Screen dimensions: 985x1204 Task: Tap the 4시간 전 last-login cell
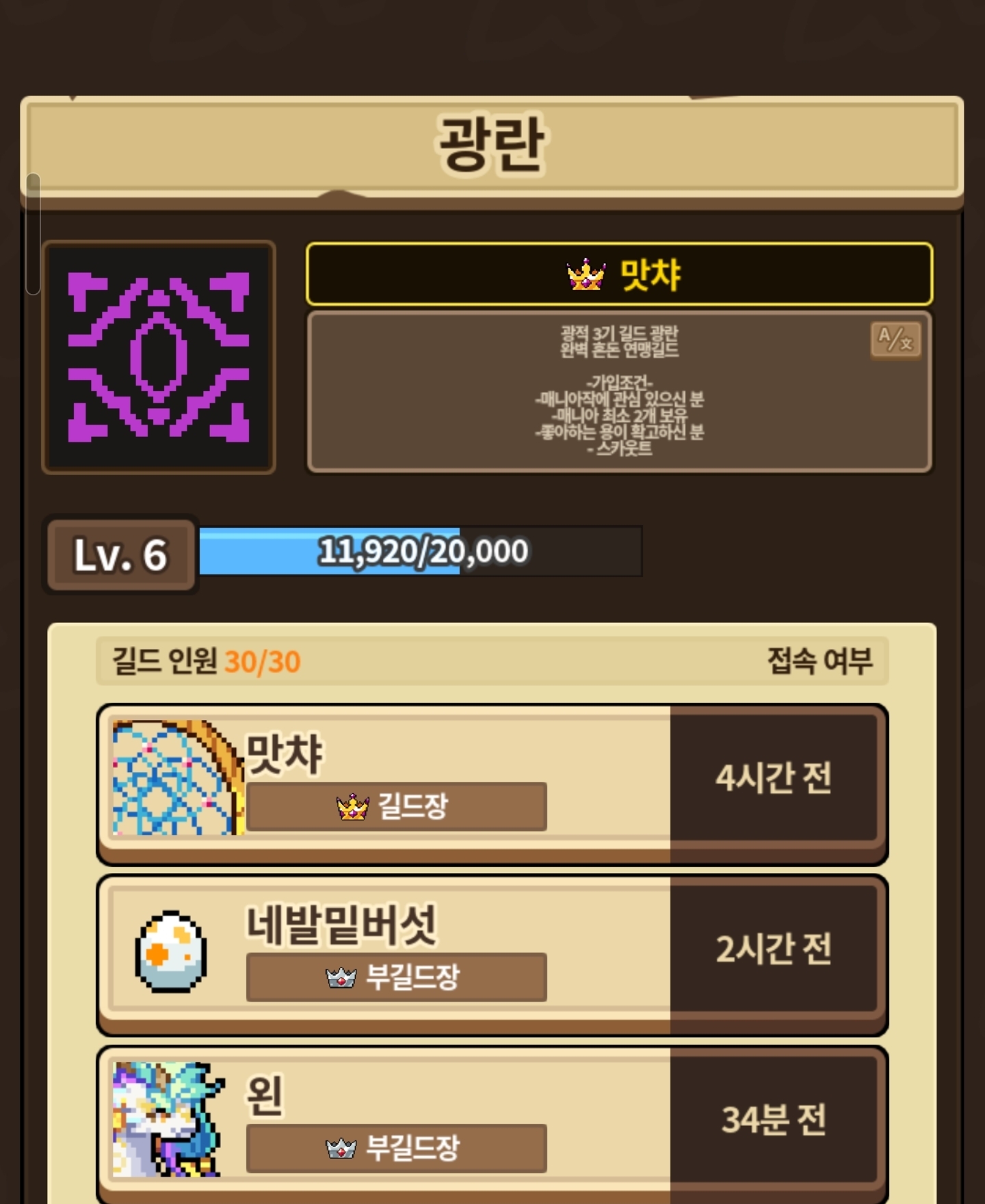774,777
